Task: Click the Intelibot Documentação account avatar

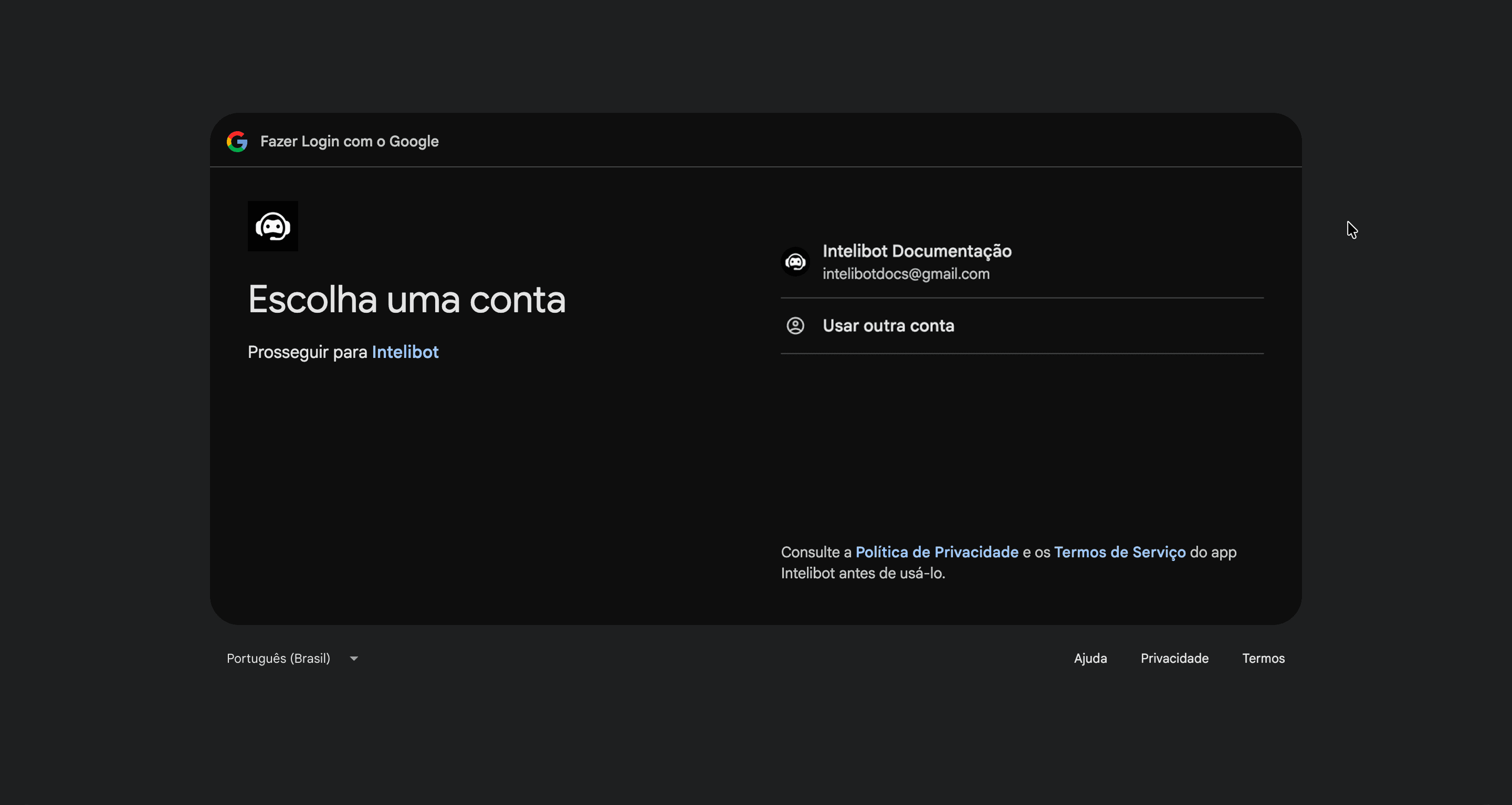Action: [x=795, y=262]
